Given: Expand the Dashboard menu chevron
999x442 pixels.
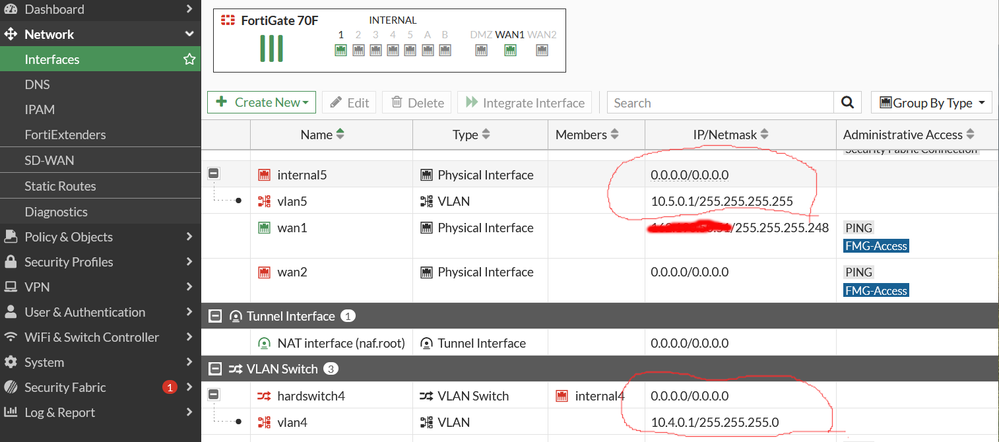Looking at the screenshot, I should point(189,9).
